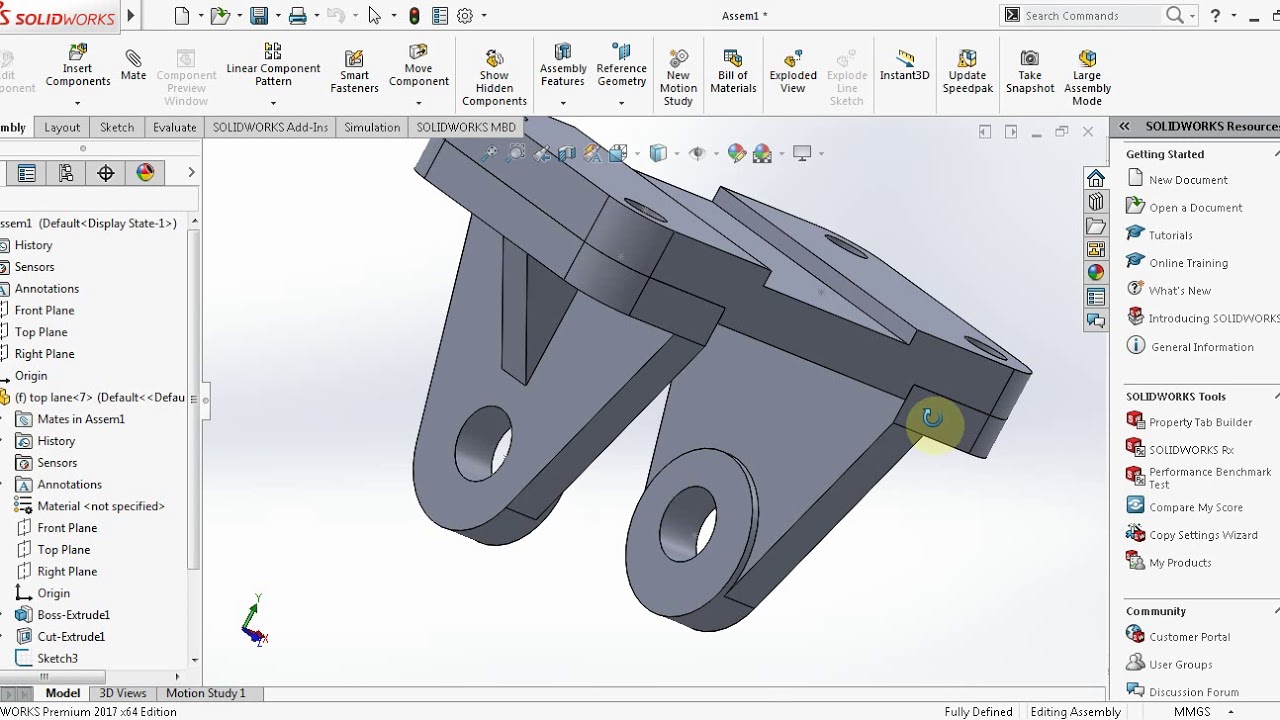Image resolution: width=1280 pixels, height=720 pixels.
Task: Open the Simulation tab
Action: [372, 127]
